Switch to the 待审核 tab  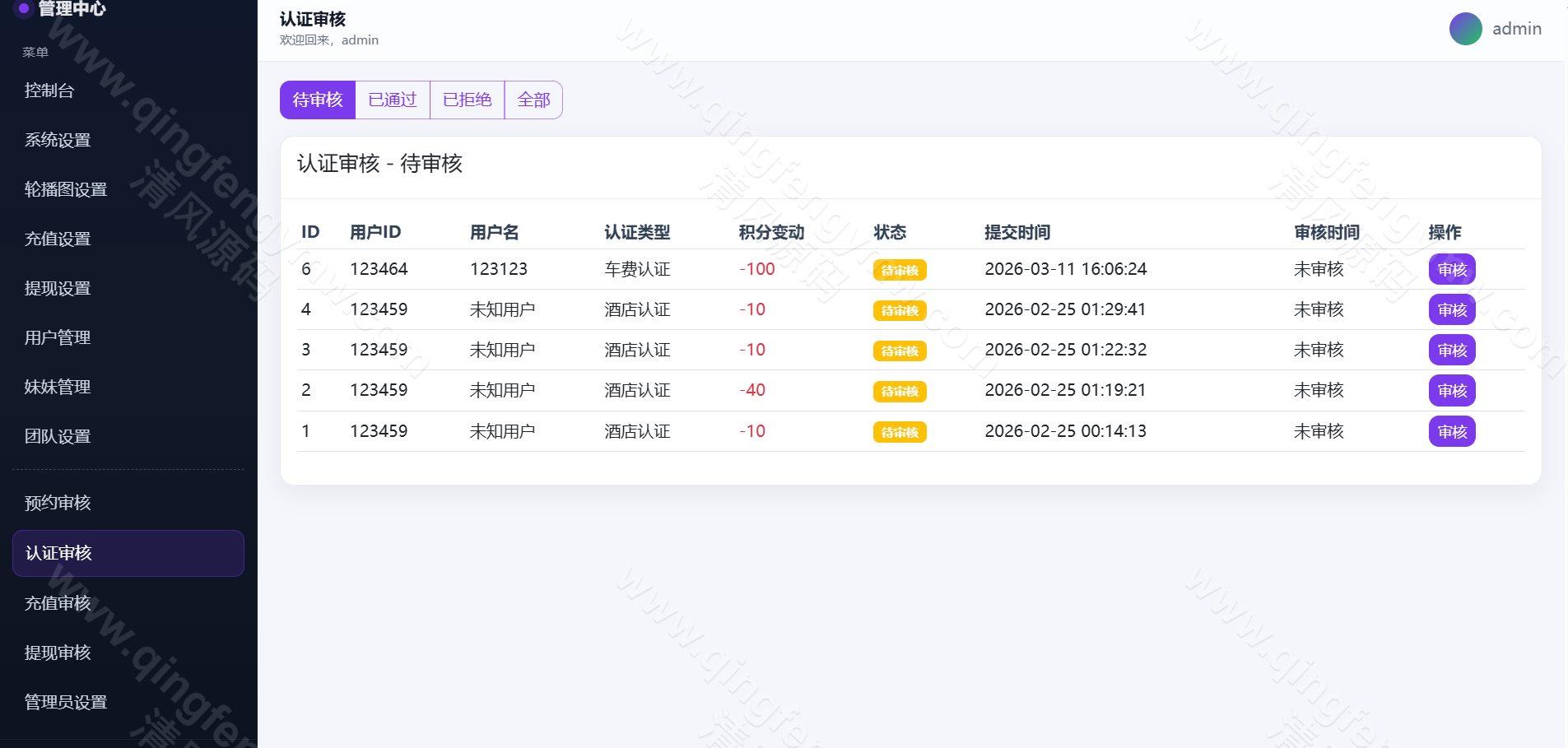tap(318, 100)
